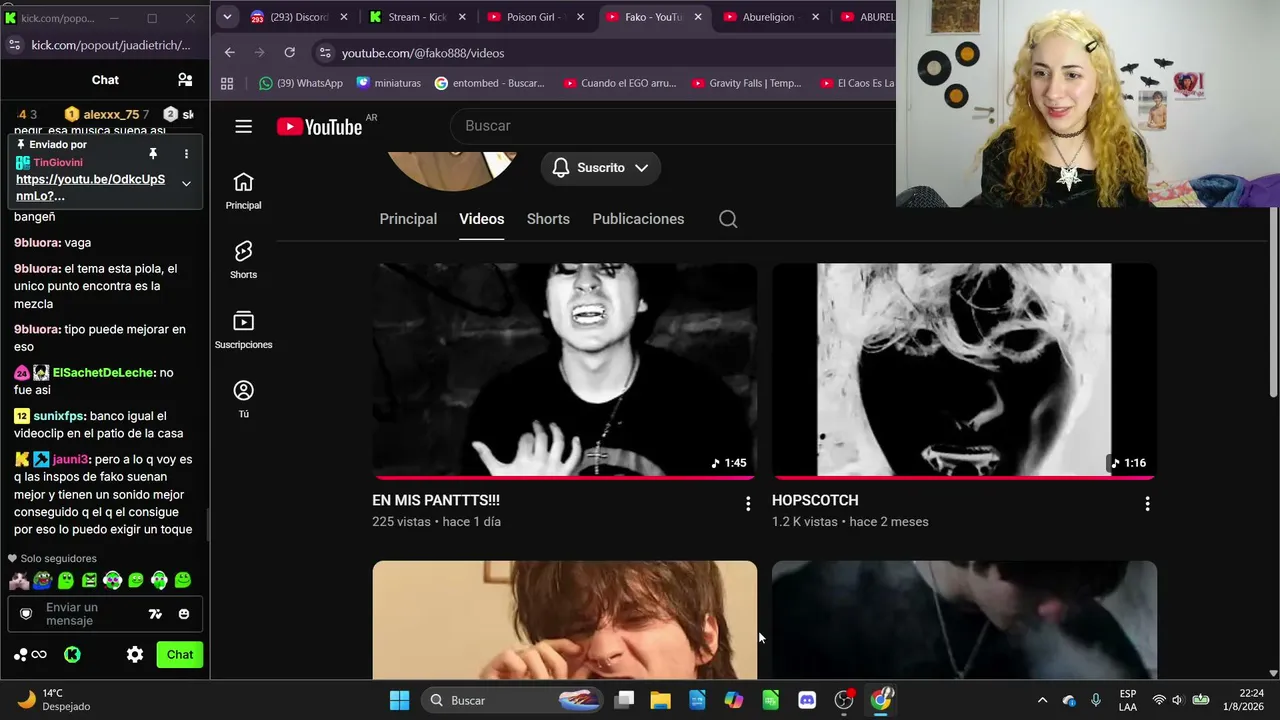Screen dimensions: 1280x720
Task: Open File Explorer from the taskbar
Action: click(x=660, y=700)
